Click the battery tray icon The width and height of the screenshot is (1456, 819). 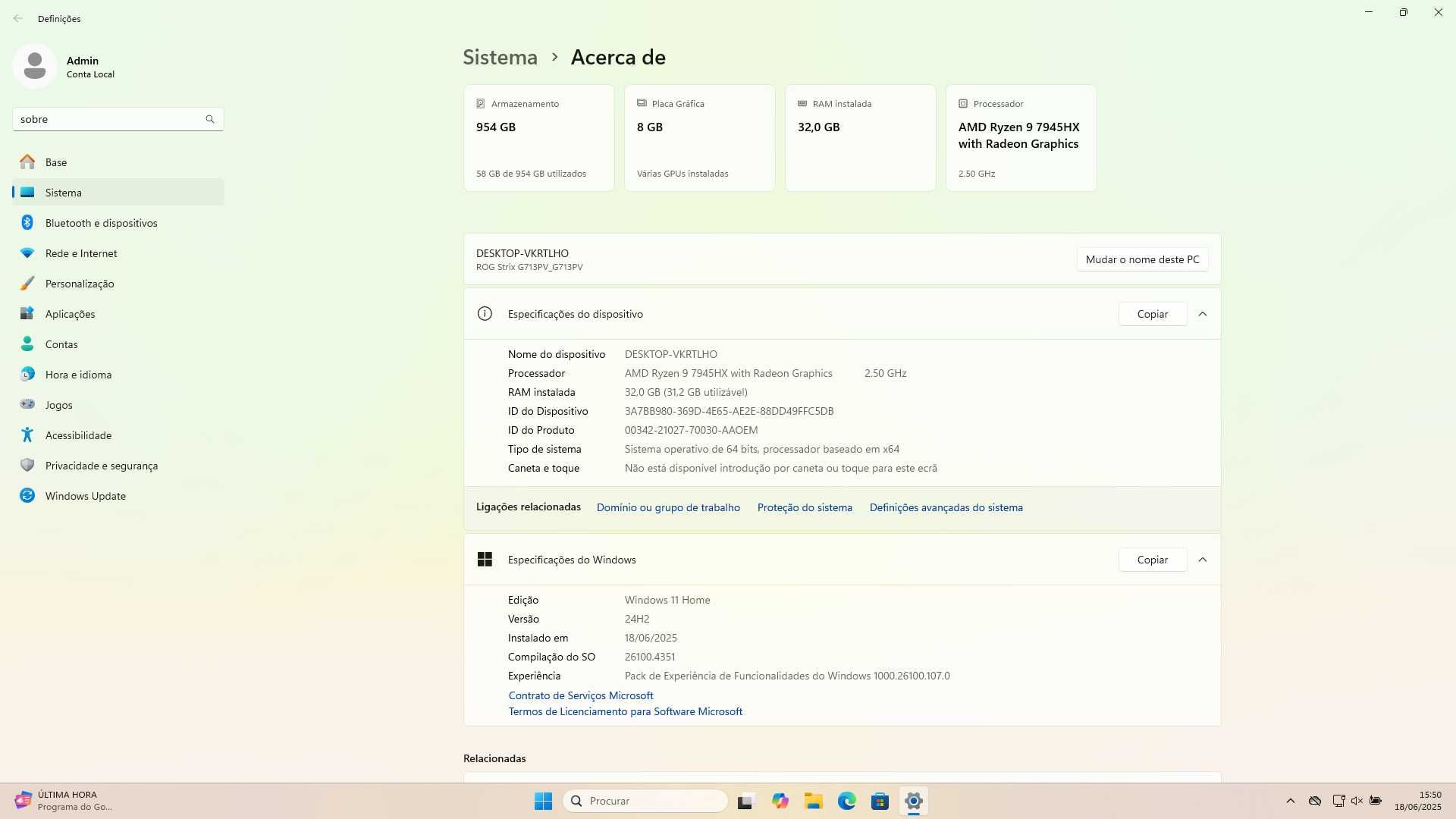(x=1376, y=801)
